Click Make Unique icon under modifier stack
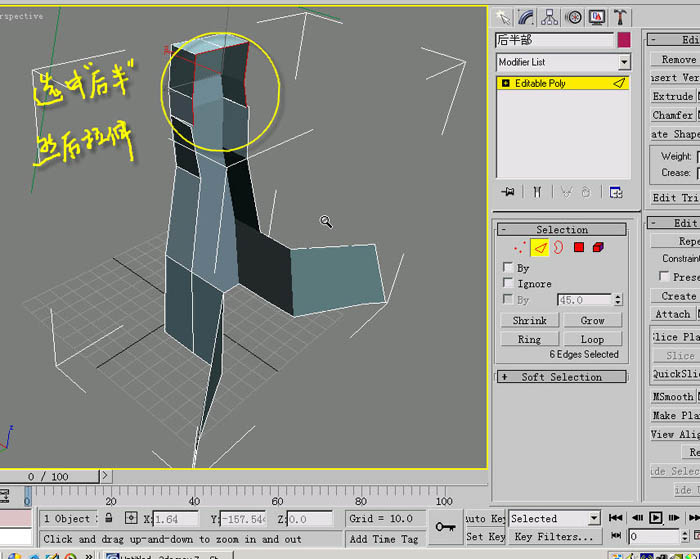This screenshot has height=559, width=700. tap(566, 192)
